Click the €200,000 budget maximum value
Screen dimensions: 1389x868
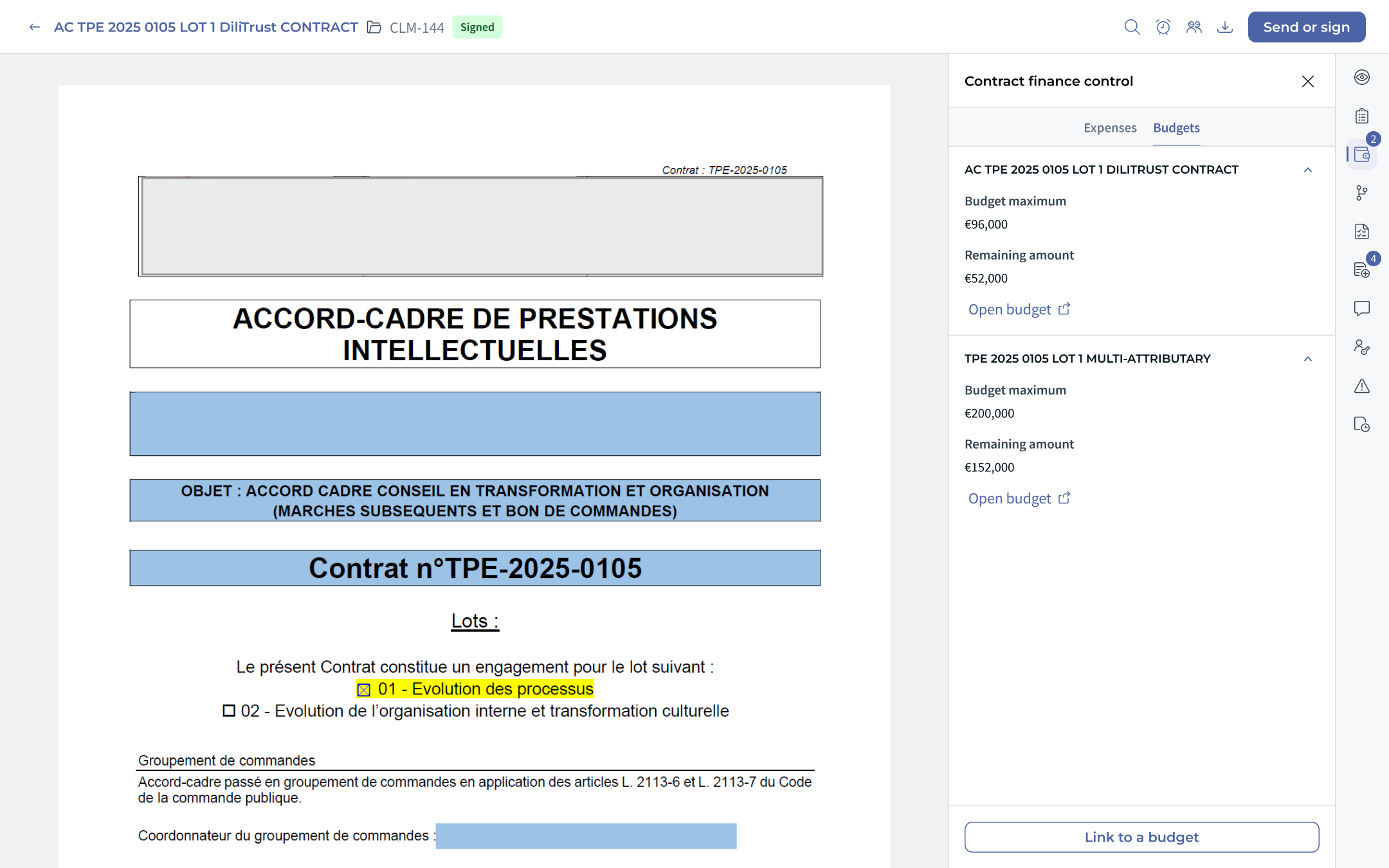click(x=989, y=413)
